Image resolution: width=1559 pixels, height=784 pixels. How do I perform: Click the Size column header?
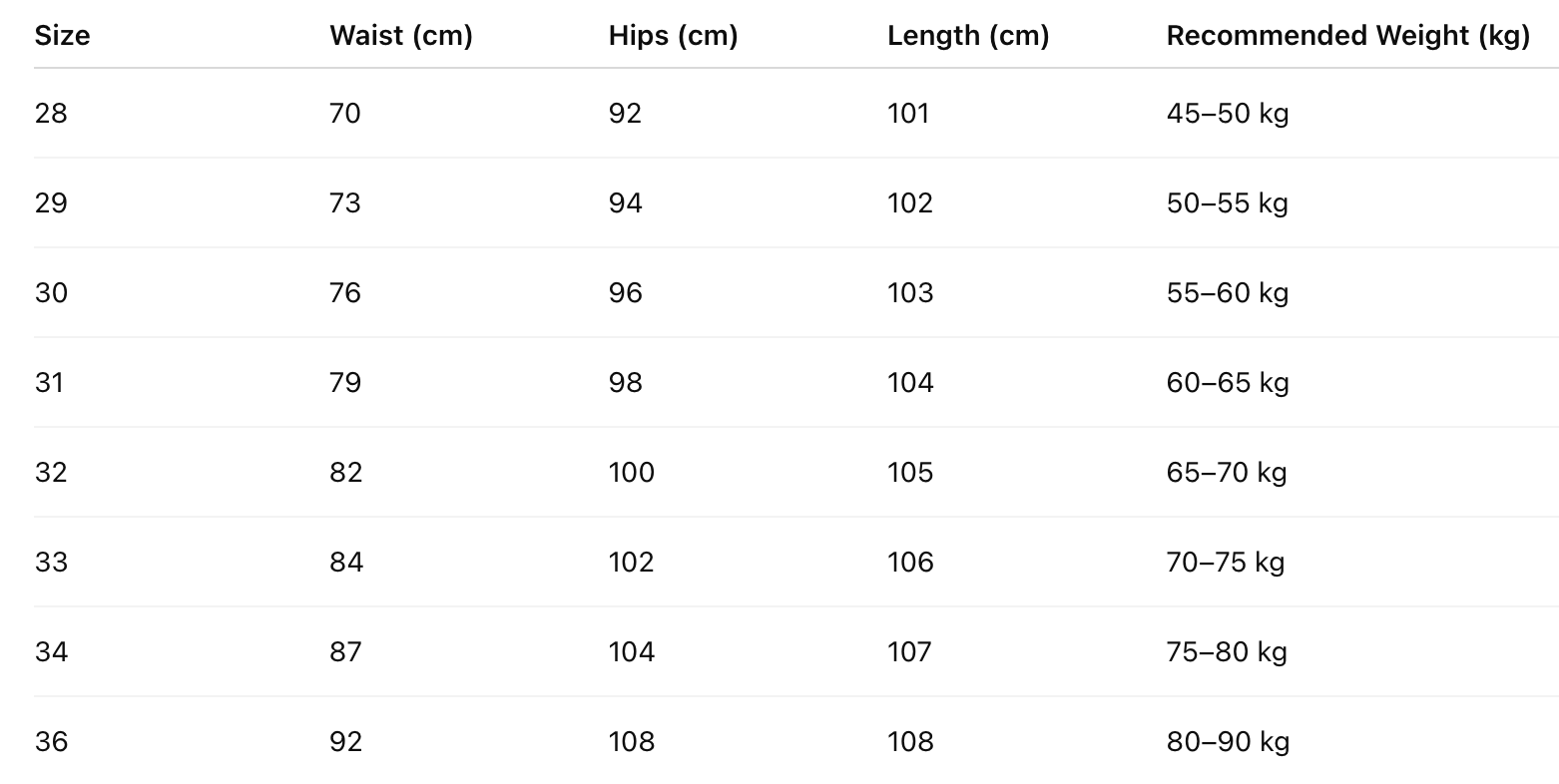(x=62, y=36)
